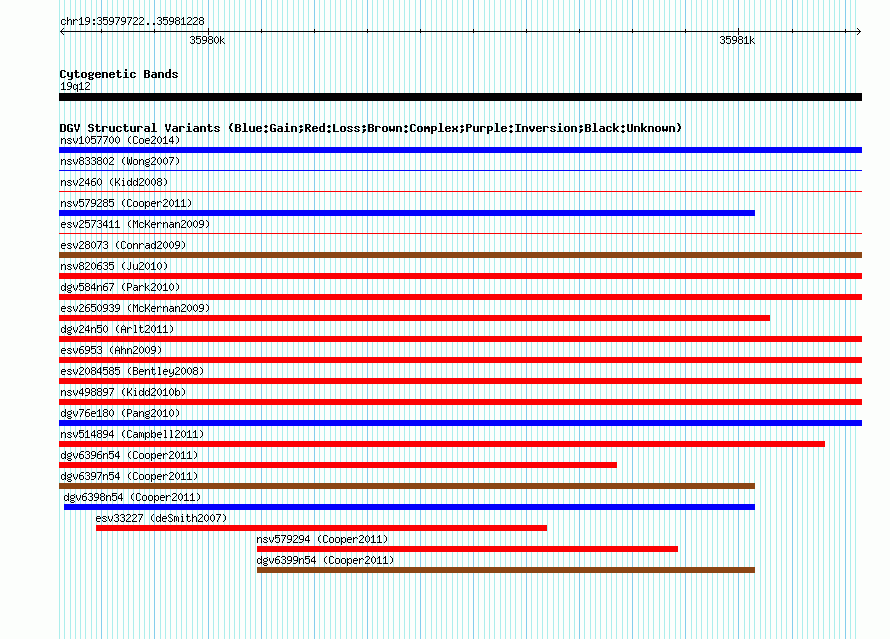
Task: Open nsv579285 (Cooper2011) variant label
Action: 126,203
